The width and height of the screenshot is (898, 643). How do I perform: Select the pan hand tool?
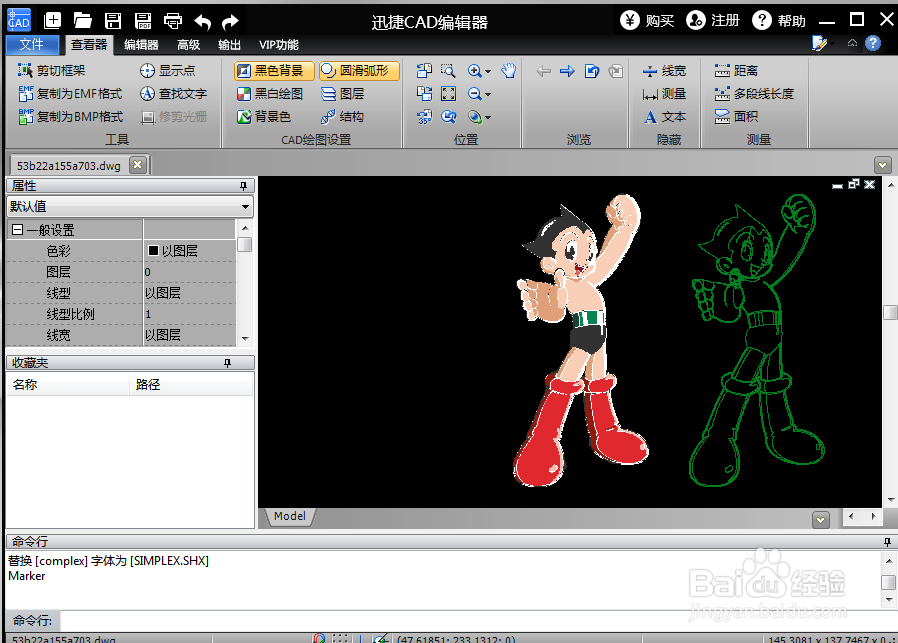[x=509, y=70]
